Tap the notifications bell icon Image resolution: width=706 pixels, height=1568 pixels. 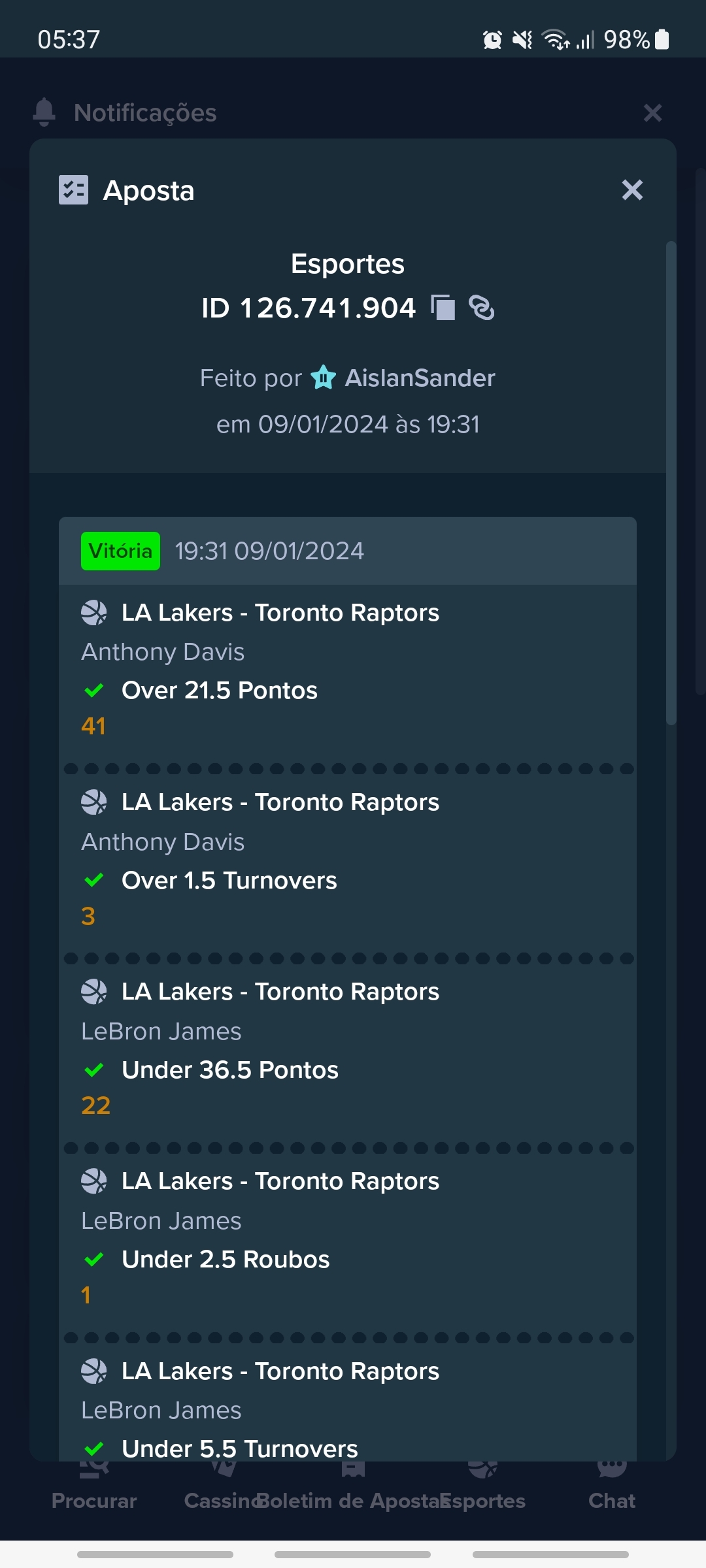click(44, 112)
